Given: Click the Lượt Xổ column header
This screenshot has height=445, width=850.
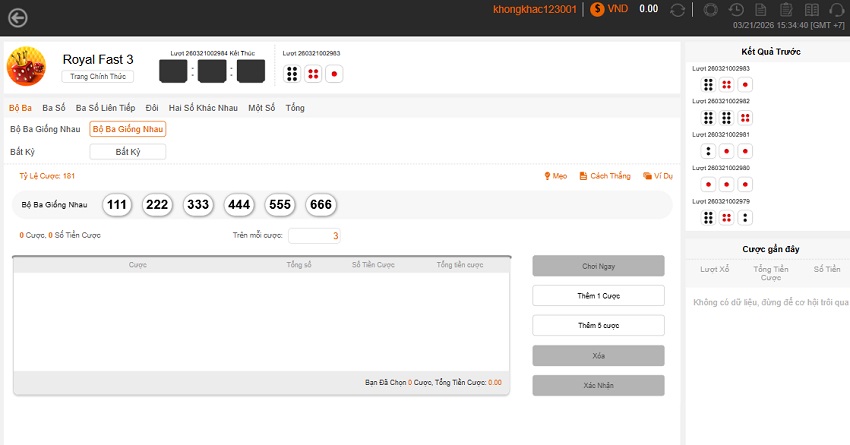Looking at the screenshot, I should tap(714, 269).
